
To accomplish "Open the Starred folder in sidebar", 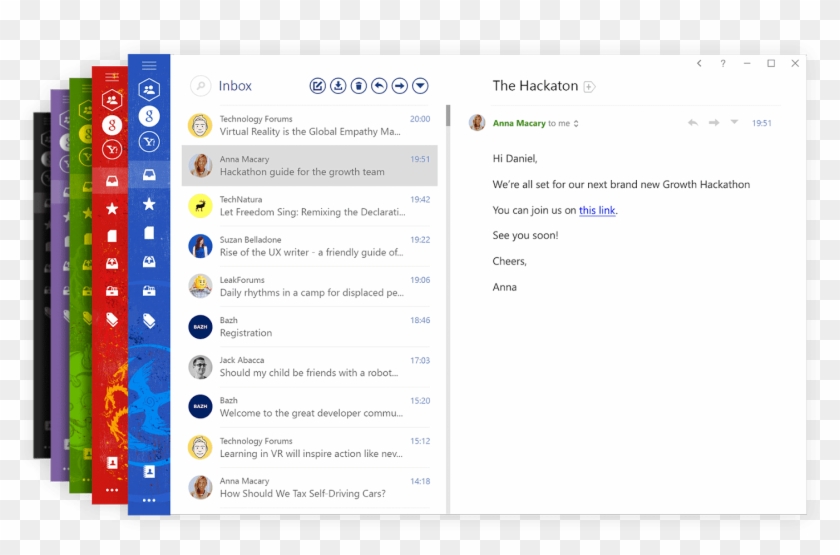I will pyautogui.click(x=149, y=204).
